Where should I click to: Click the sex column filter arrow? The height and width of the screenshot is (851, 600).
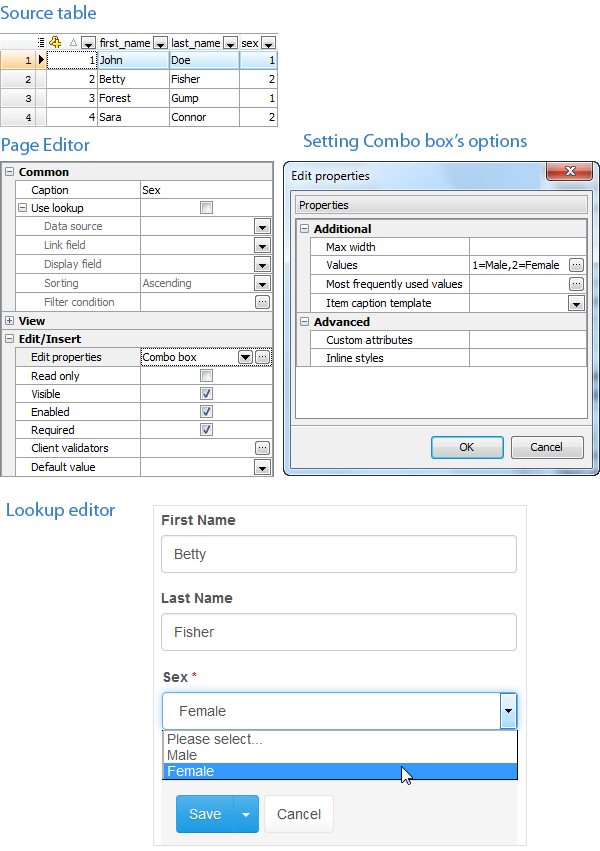point(268,43)
